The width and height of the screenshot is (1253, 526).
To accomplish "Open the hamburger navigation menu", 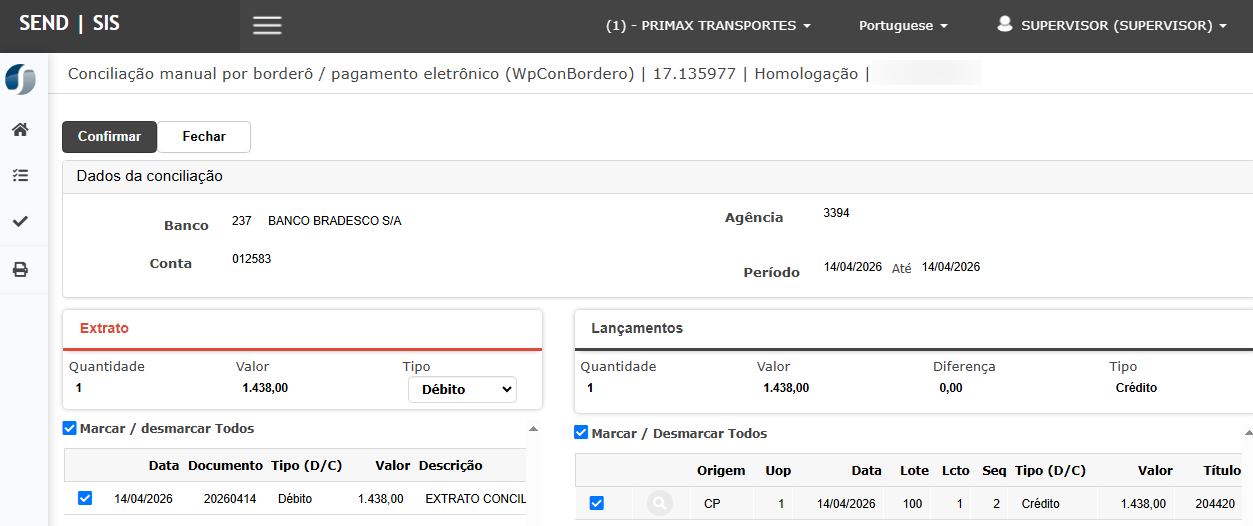I will [x=267, y=26].
